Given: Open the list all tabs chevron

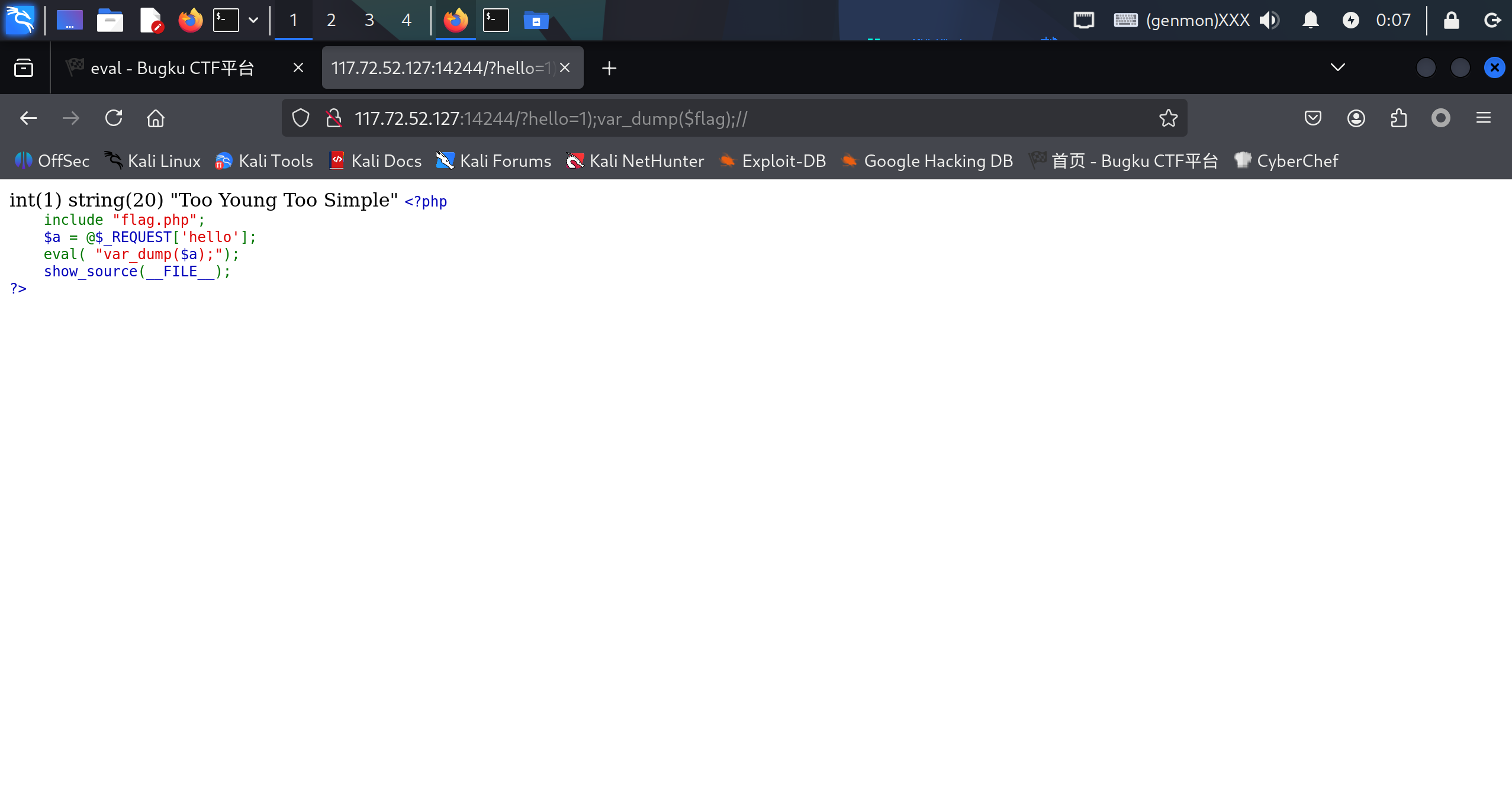Looking at the screenshot, I should tap(1337, 67).
